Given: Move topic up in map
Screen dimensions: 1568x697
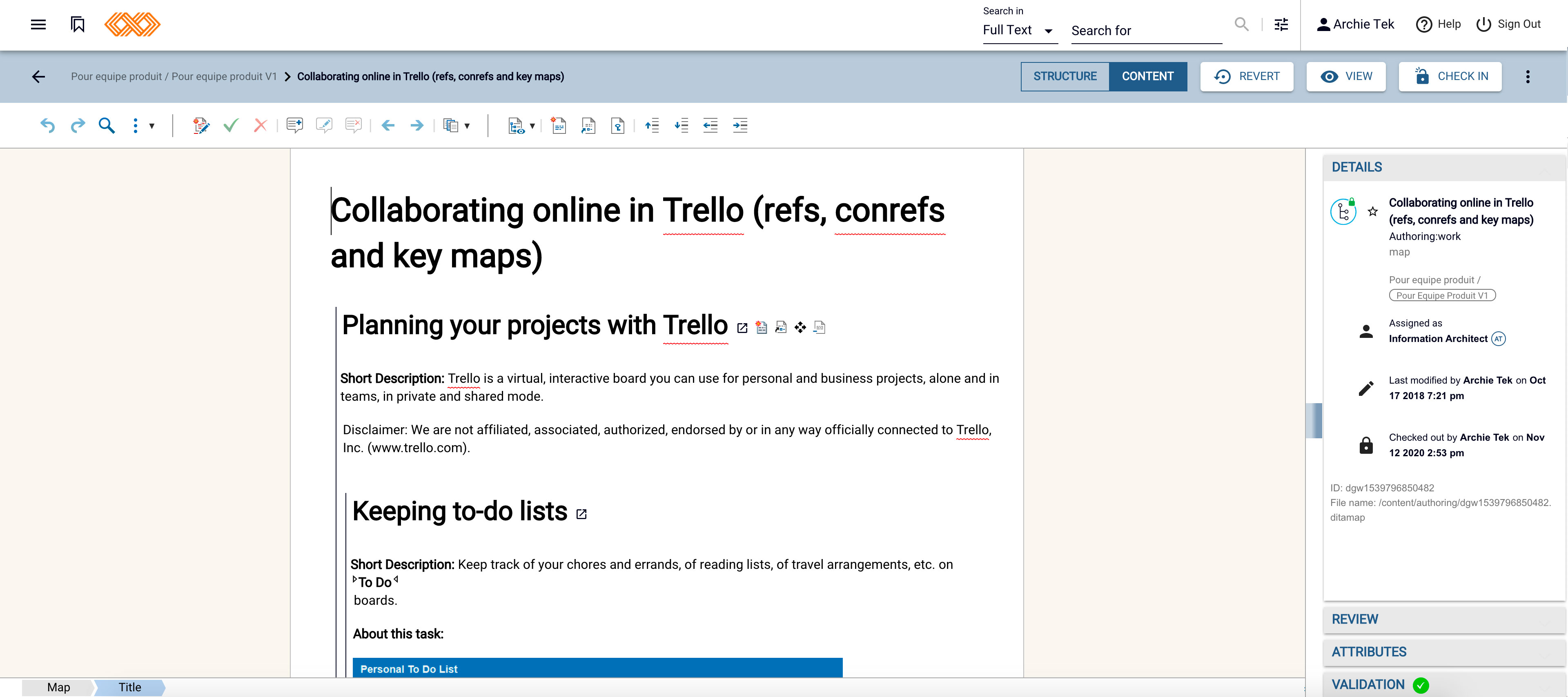Looking at the screenshot, I should [x=652, y=126].
